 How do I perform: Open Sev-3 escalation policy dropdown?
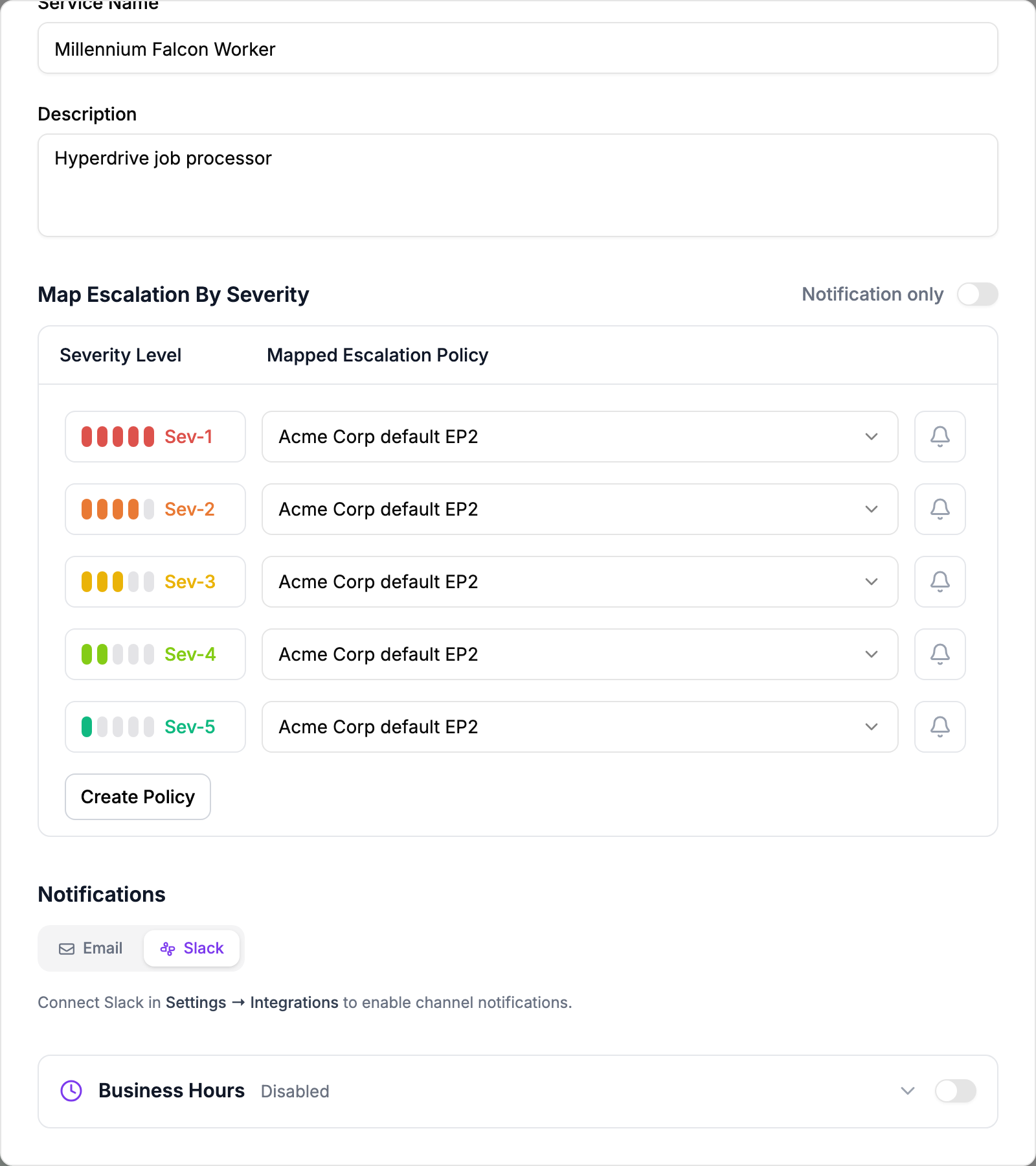pos(580,582)
